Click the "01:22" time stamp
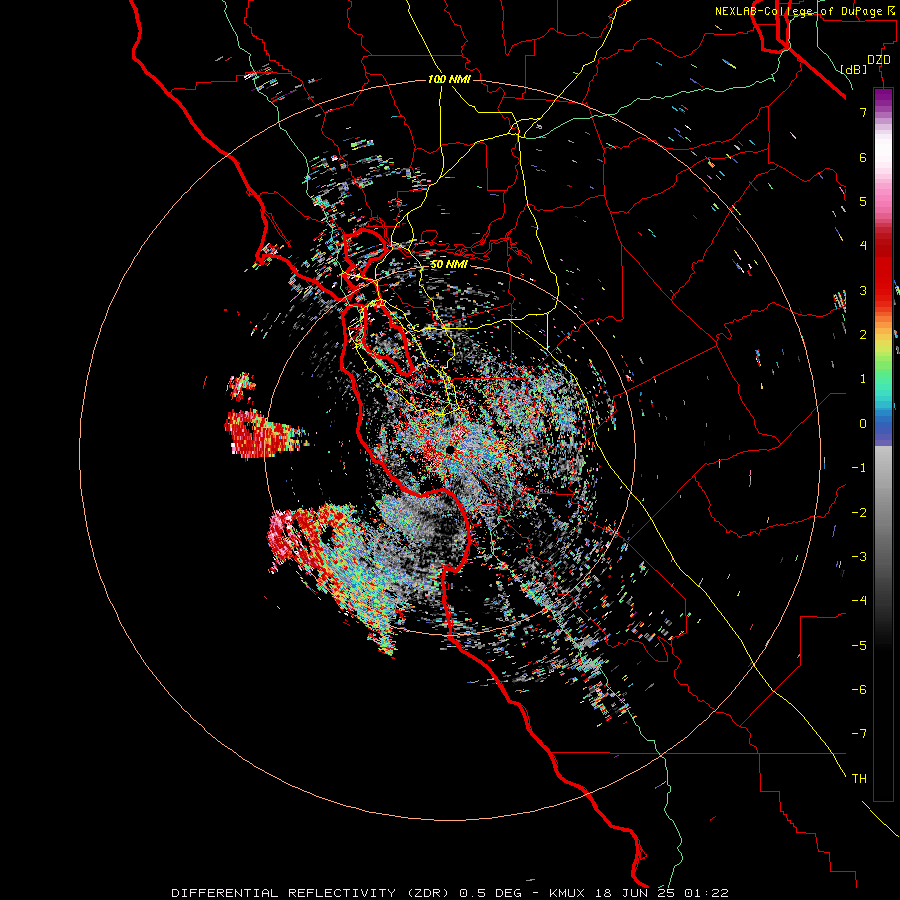Screen dimensions: 900x900 coord(706,893)
